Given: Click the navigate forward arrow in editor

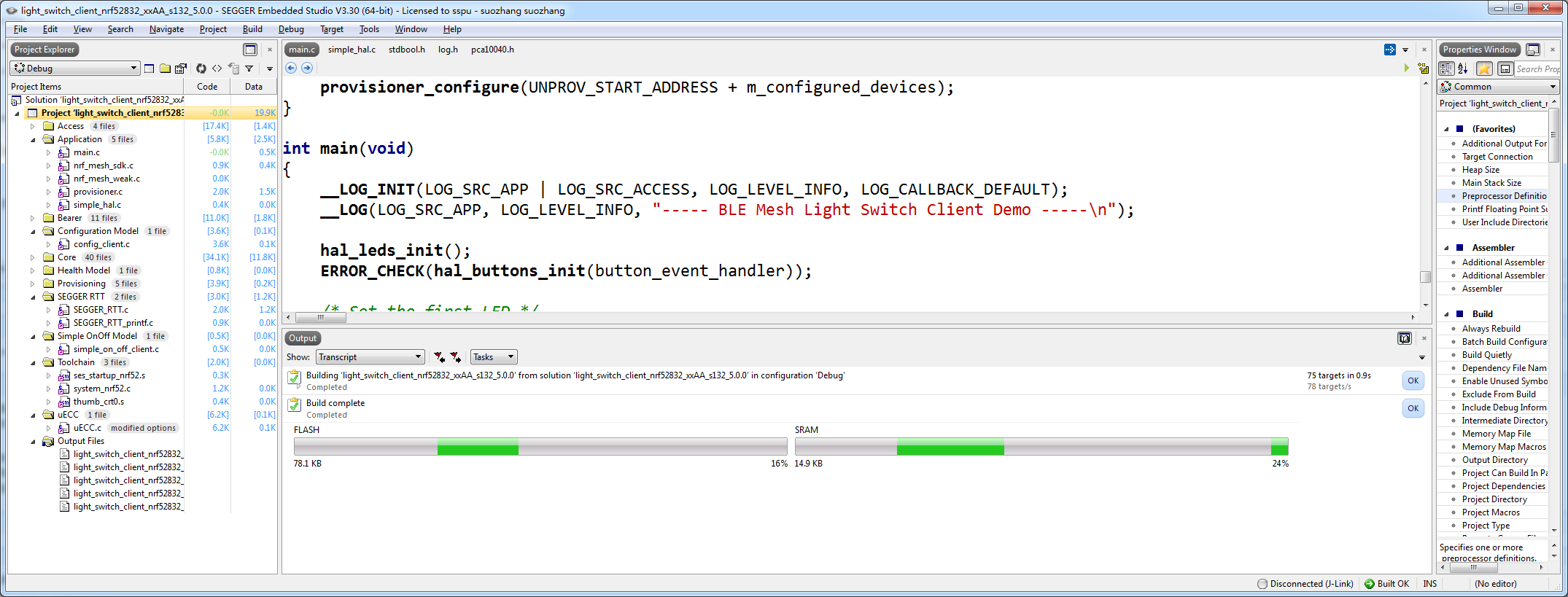Looking at the screenshot, I should click(307, 68).
